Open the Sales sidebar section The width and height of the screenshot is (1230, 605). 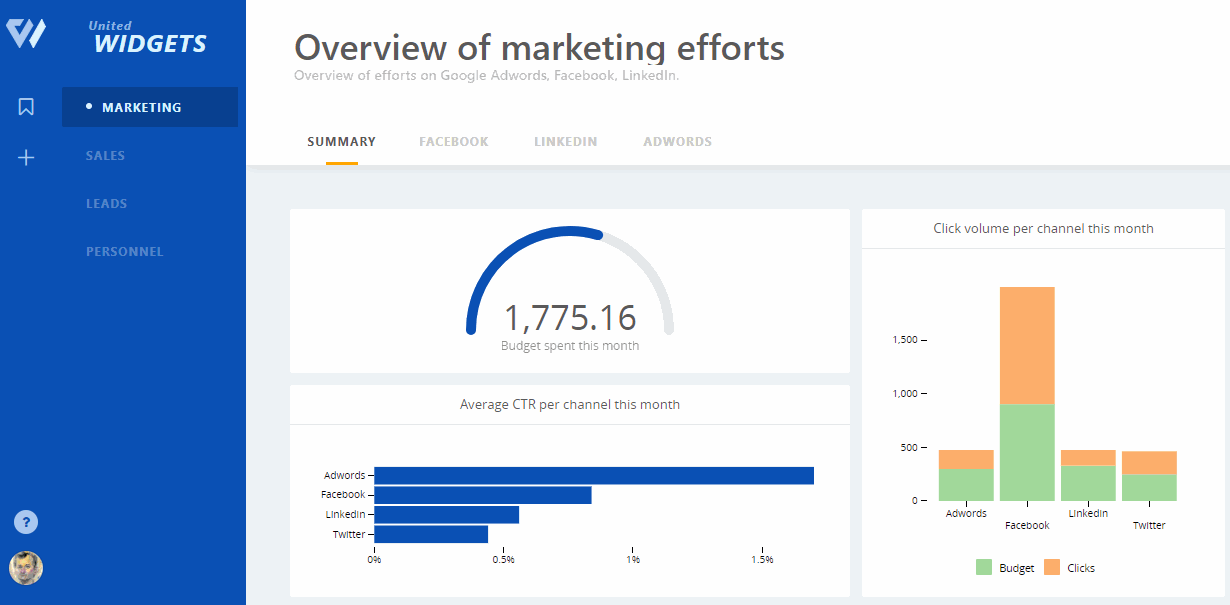pyautogui.click(x=105, y=156)
